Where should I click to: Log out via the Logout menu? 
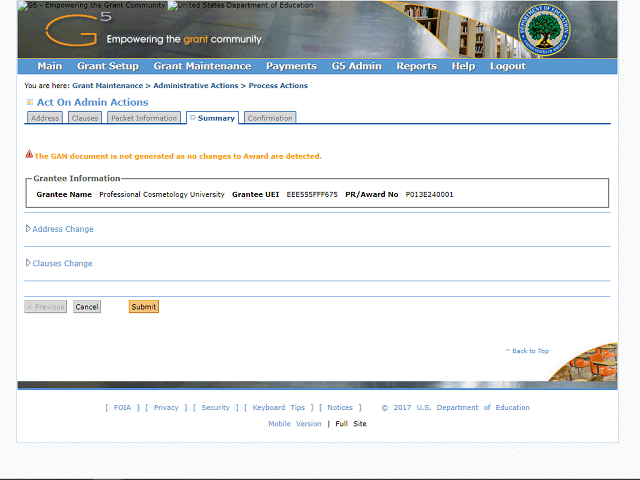pos(508,66)
